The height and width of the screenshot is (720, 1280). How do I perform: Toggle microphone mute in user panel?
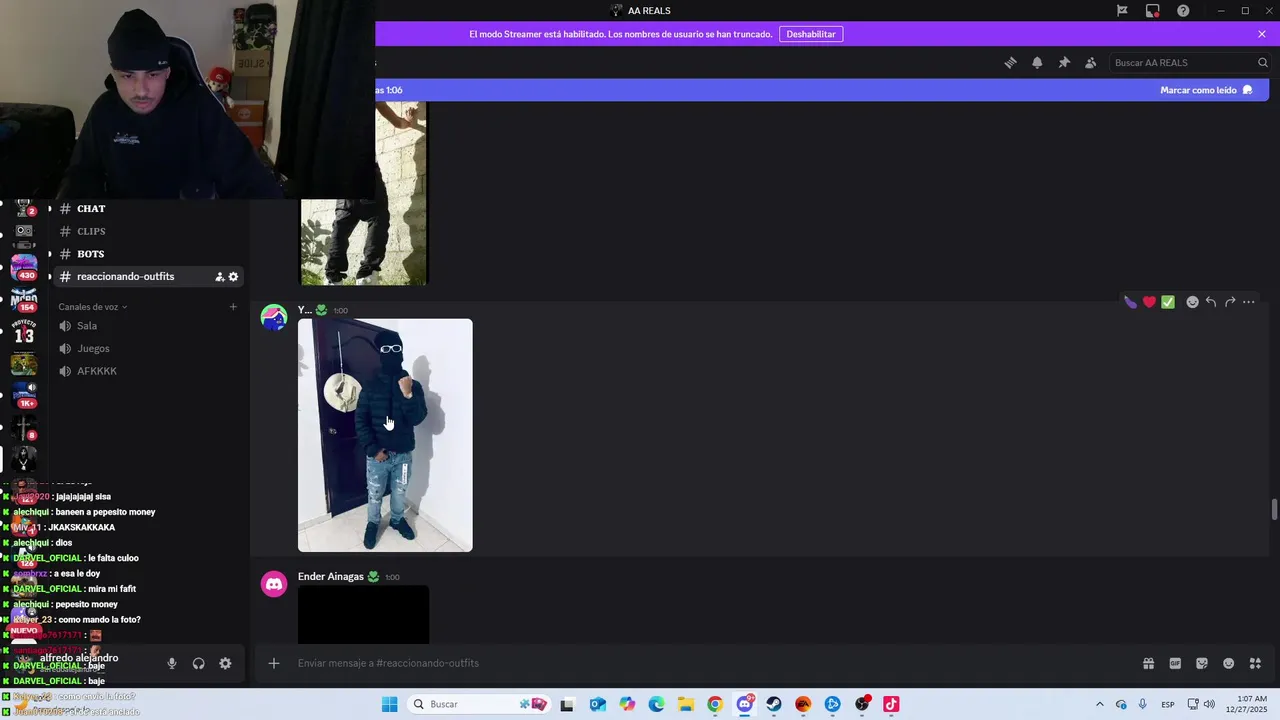click(172, 664)
